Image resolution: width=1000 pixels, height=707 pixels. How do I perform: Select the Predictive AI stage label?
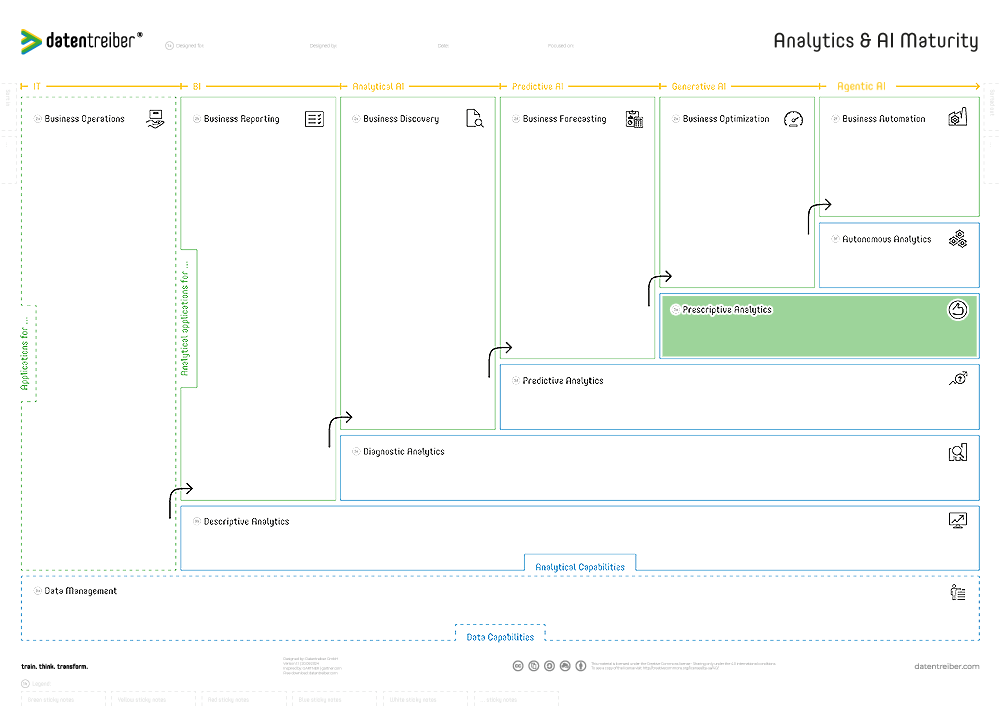538,86
